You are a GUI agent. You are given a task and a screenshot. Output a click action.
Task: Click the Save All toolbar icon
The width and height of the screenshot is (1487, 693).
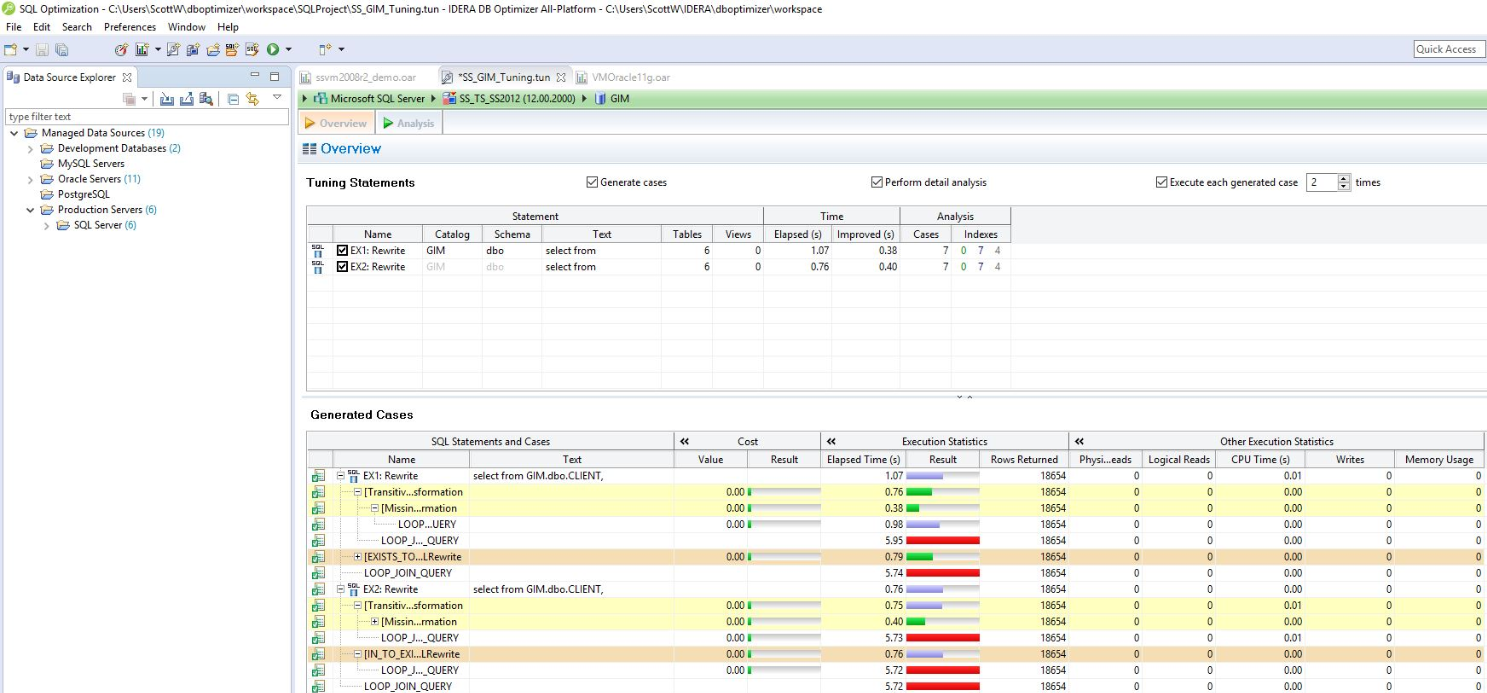(62, 49)
